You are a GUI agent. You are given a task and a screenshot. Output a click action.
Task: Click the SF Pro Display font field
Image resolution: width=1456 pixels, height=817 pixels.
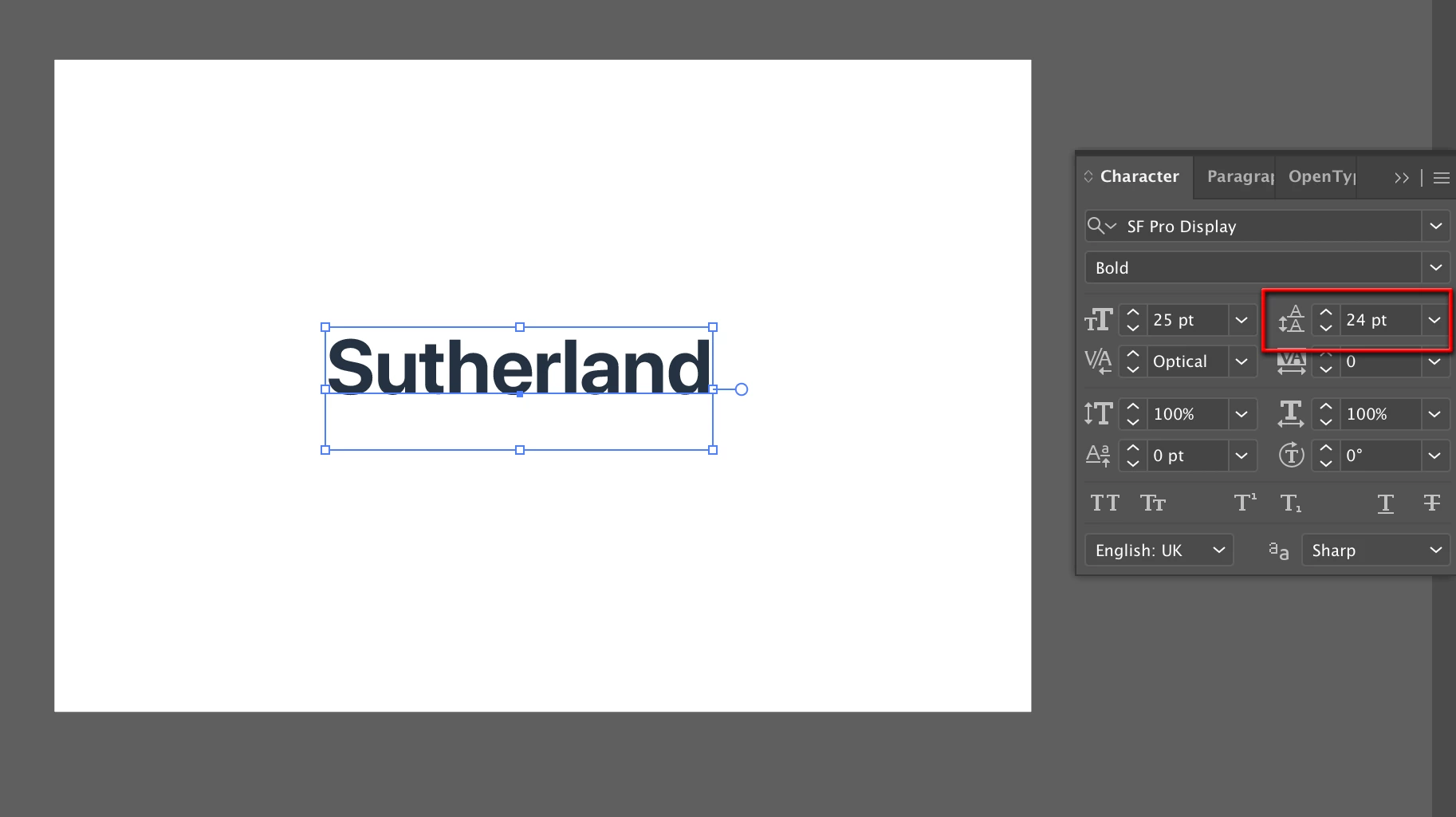coord(1268,226)
